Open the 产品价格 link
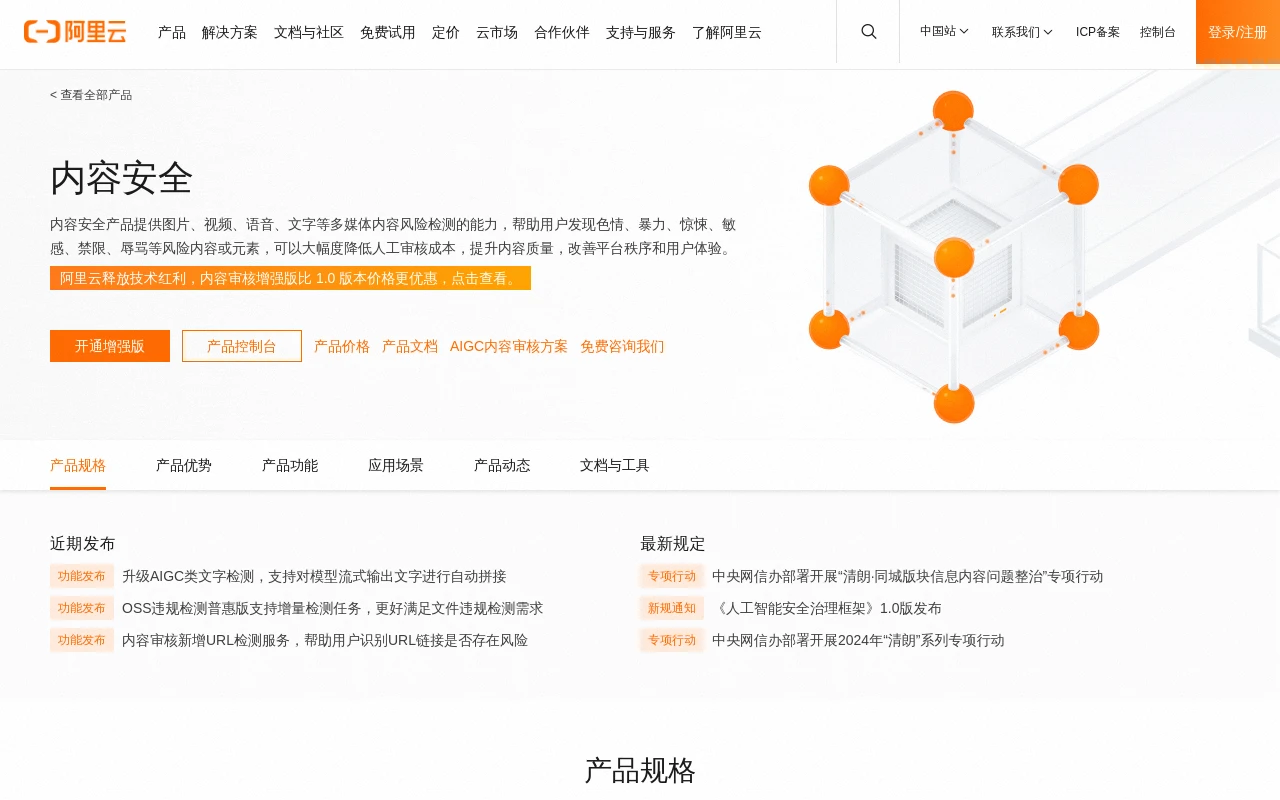 (x=342, y=346)
